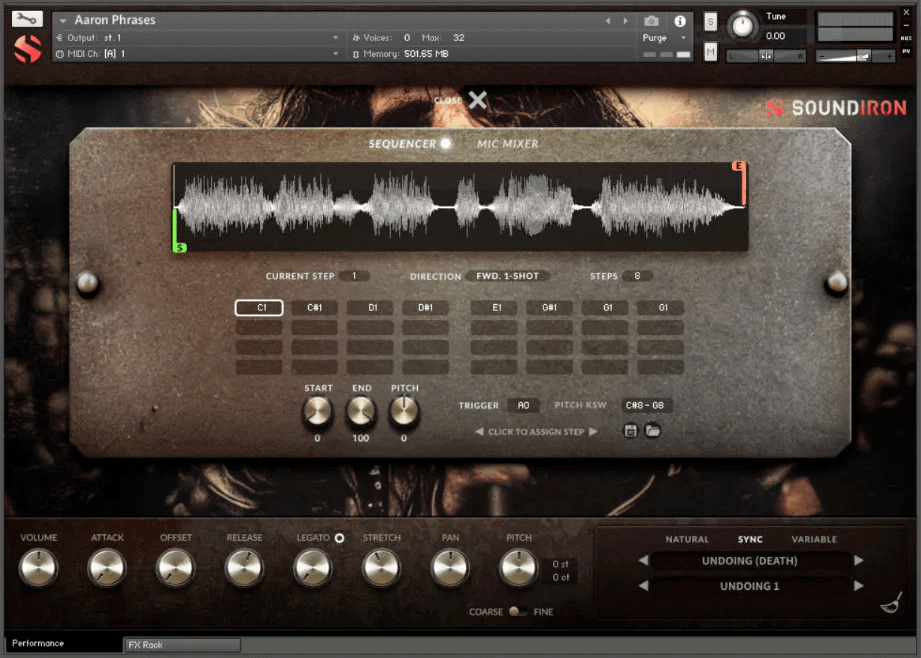This screenshot has height=658, width=921.
Task: Close the sequencer panel with the X
Action: [478, 100]
